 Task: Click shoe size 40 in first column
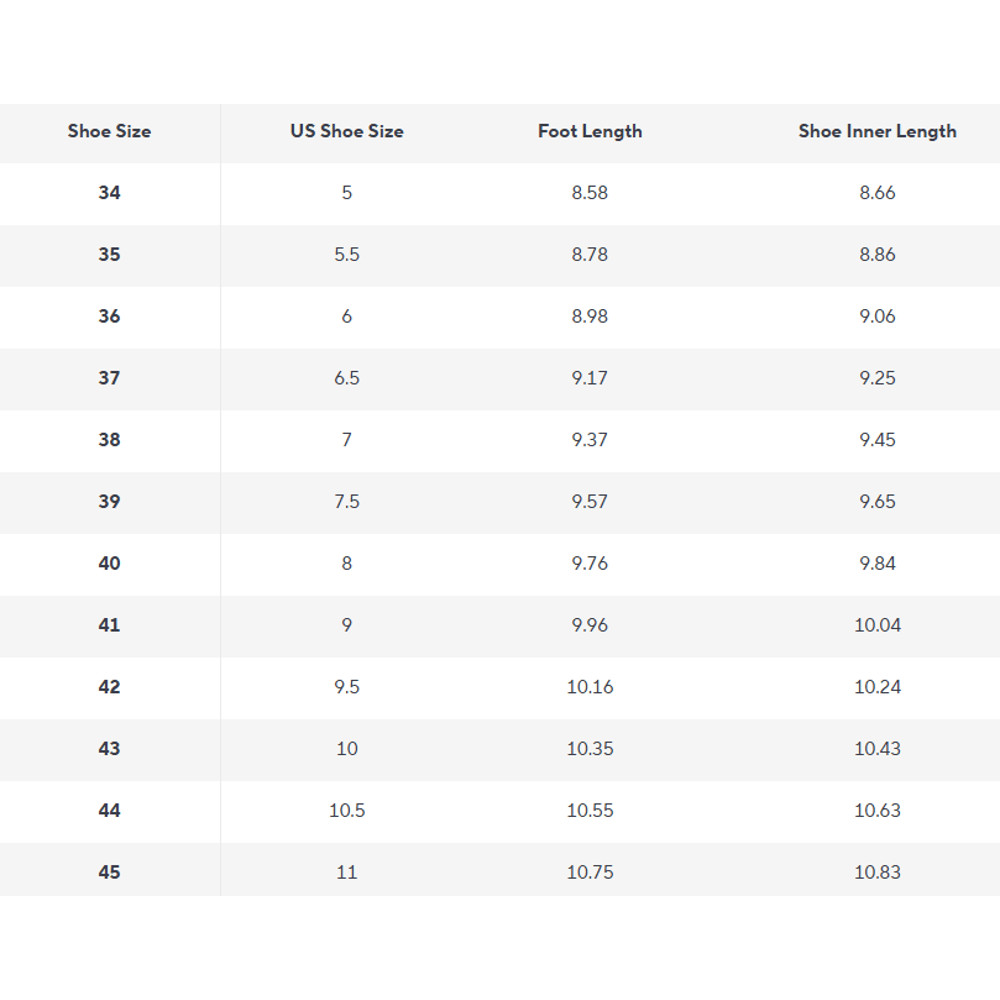click(x=109, y=564)
